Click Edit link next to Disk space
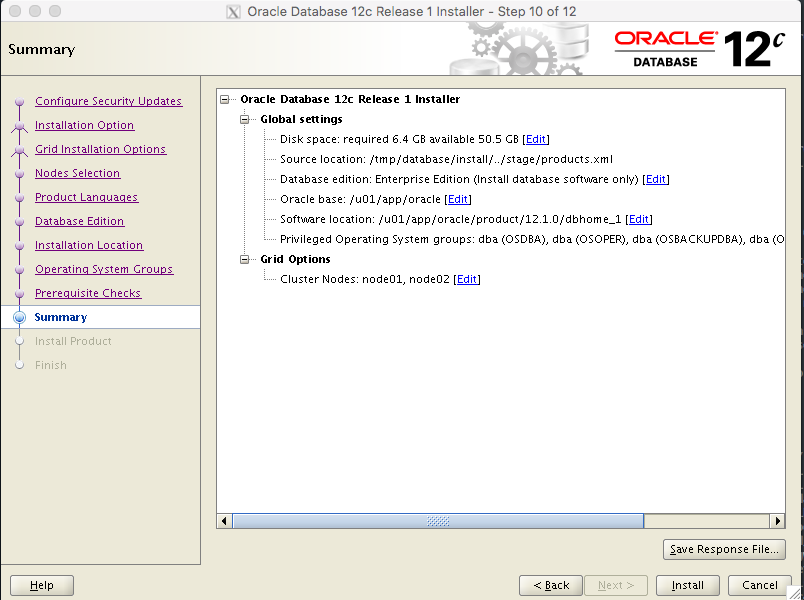 pyautogui.click(x=536, y=140)
